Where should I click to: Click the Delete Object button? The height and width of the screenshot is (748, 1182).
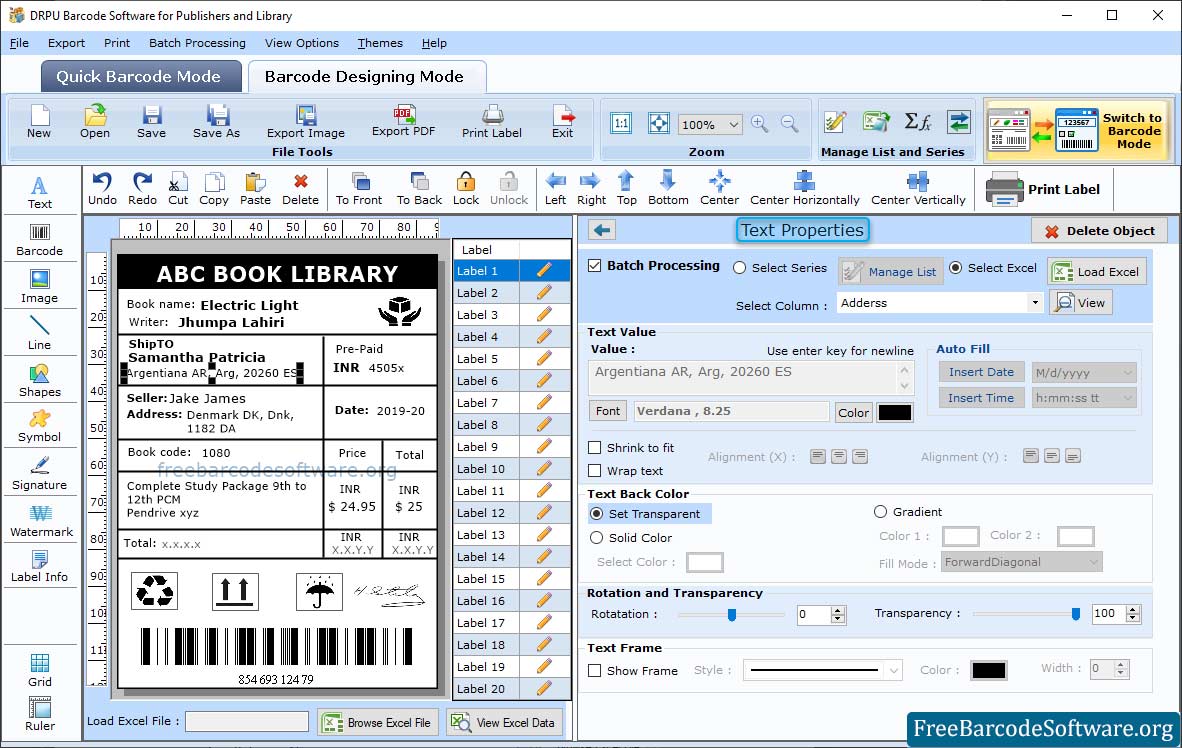pyautogui.click(x=1099, y=231)
